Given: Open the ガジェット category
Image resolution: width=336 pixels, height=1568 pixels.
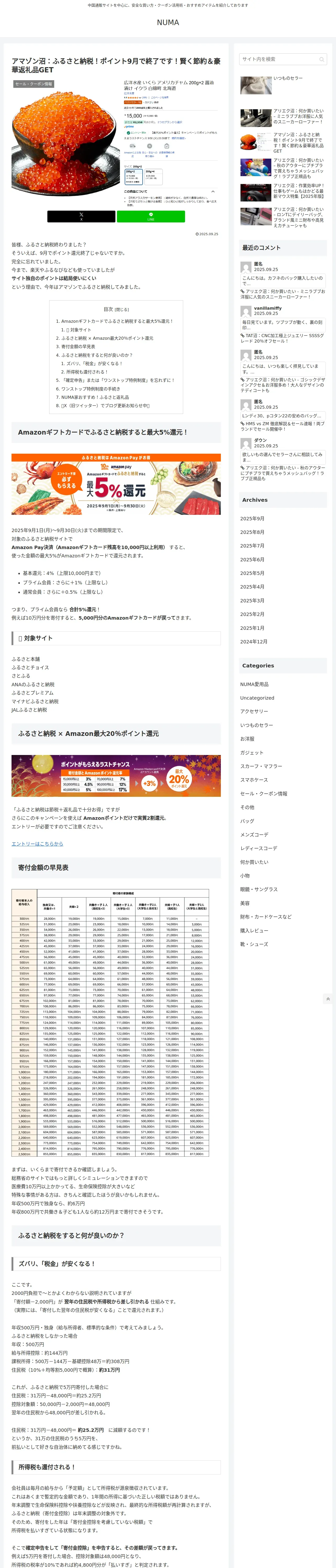Looking at the screenshot, I should 252,753.
